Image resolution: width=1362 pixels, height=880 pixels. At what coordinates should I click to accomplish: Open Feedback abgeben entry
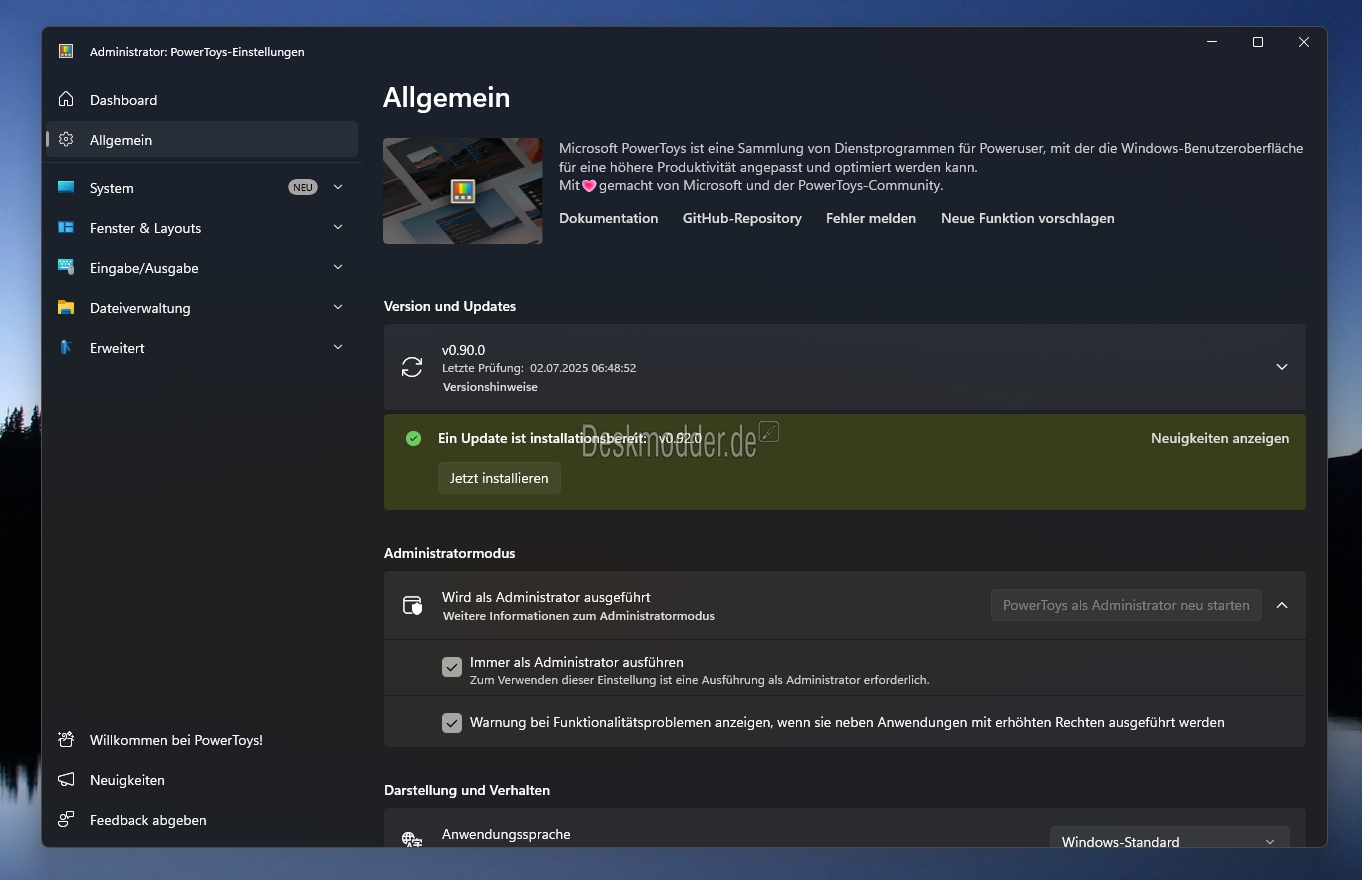click(202, 820)
